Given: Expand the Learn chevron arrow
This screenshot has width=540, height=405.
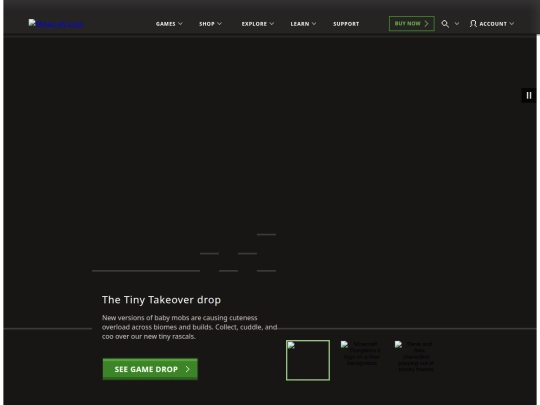Looking at the screenshot, I should (314, 24).
